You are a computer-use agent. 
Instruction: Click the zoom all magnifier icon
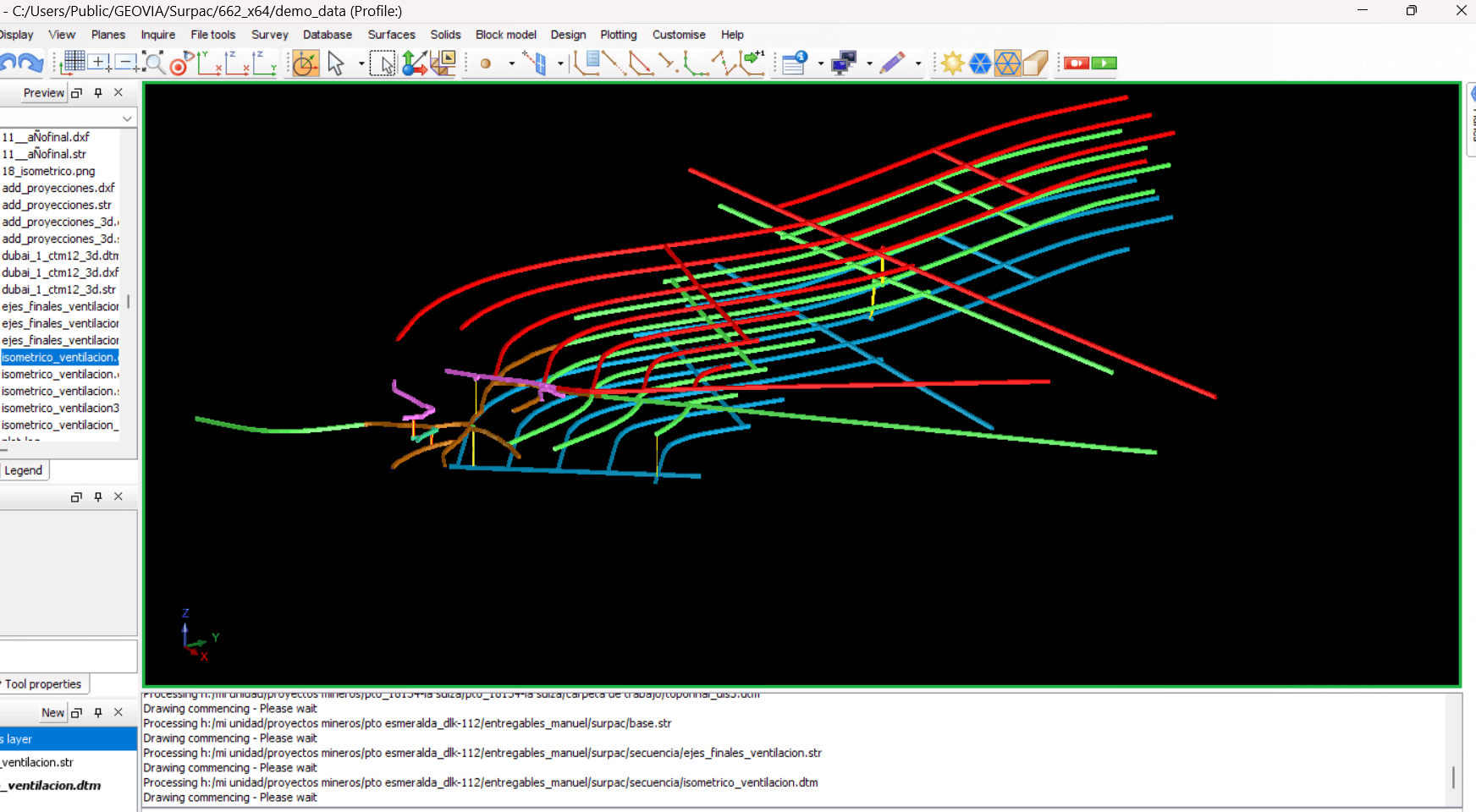153,63
